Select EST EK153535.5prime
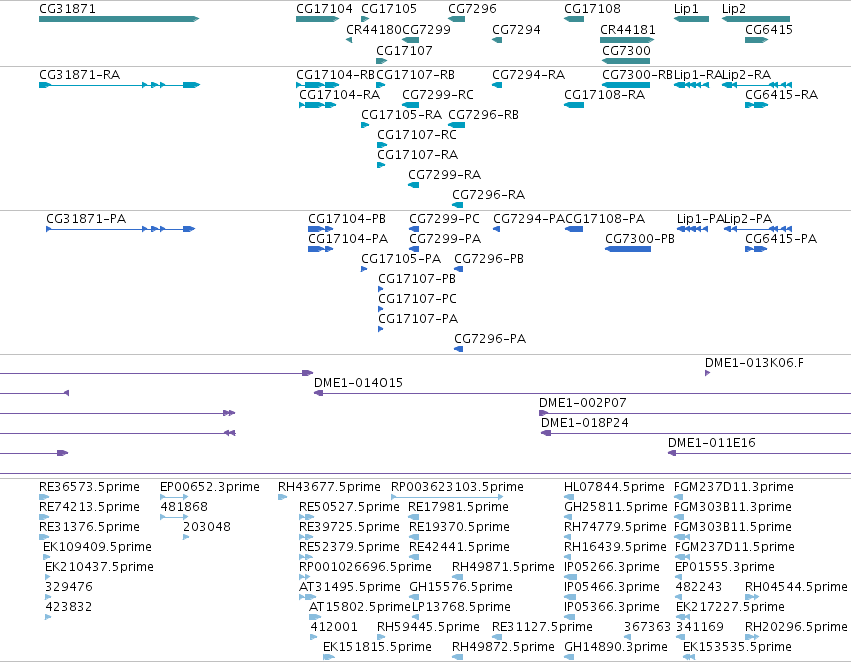Screen dimensions: 851x662 [x=689, y=657]
